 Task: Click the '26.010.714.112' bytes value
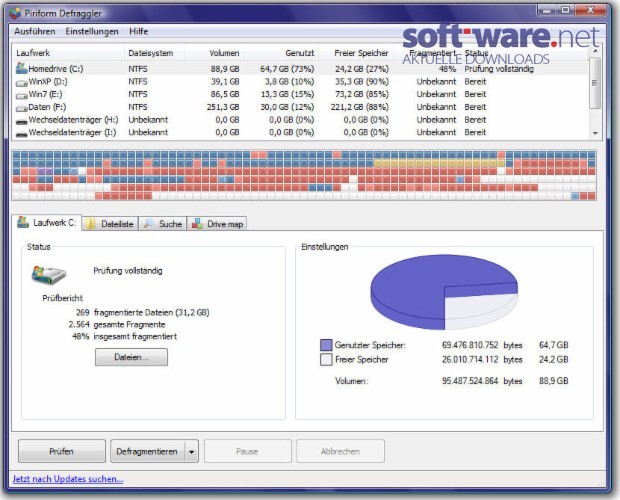[x=470, y=360]
